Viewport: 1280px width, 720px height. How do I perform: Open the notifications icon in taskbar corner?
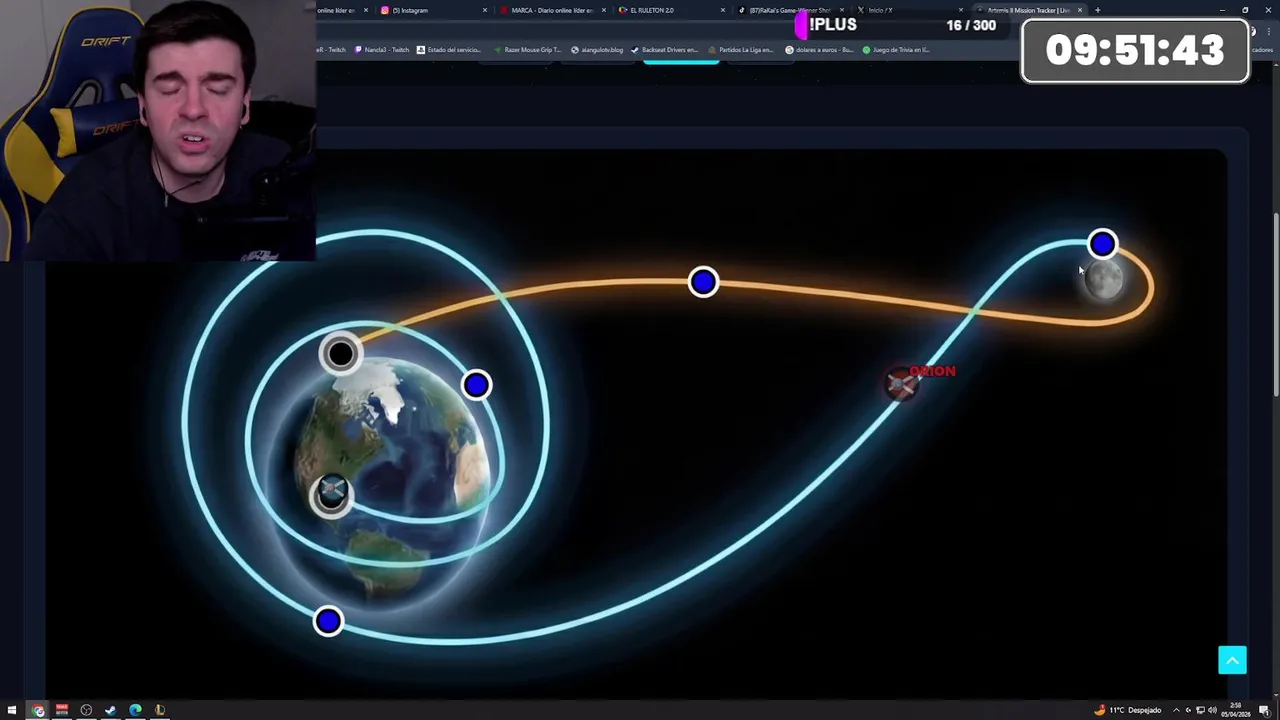[x=1265, y=710]
